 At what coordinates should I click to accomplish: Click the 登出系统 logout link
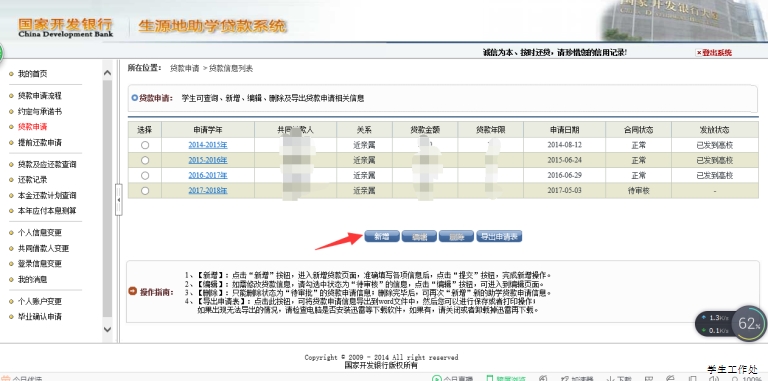click(x=714, y=53)
